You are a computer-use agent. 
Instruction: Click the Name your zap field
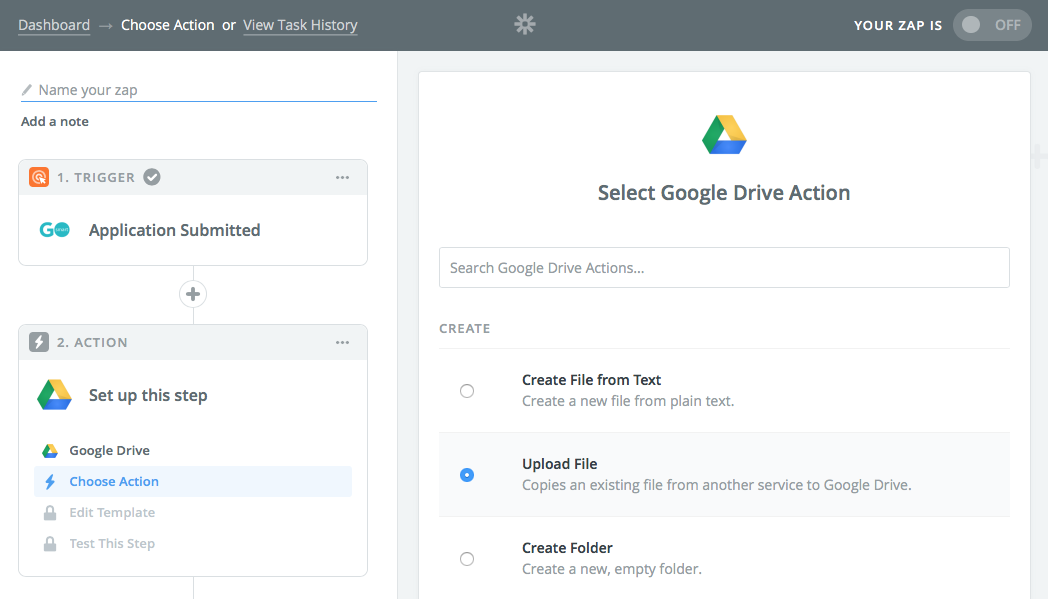[199, 90]
